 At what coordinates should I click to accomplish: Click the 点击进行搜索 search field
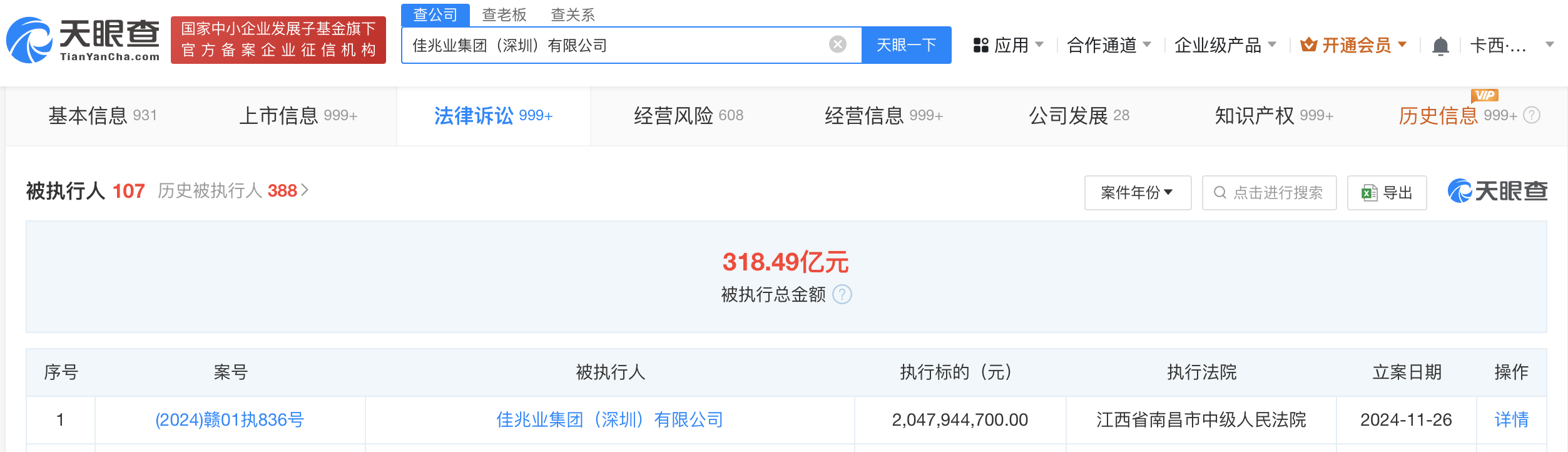(1269, 193)
